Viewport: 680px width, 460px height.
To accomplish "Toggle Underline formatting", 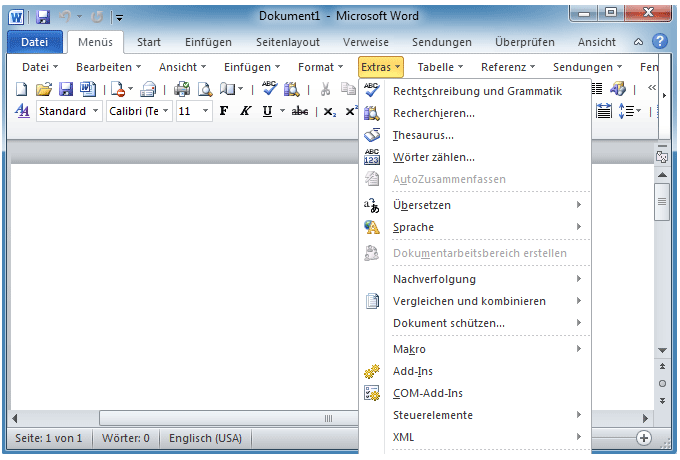I will click(x=268, y=111).
